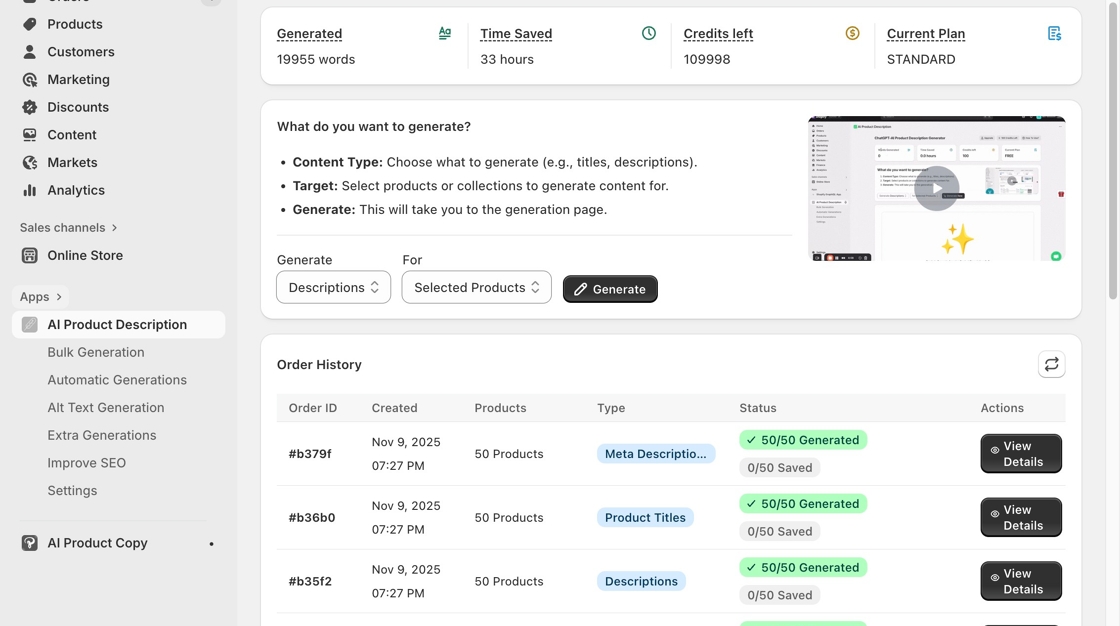Open the Selected Products target dropdown
The width and height of the screenshot is (1120, 626).
pos(476,287)
